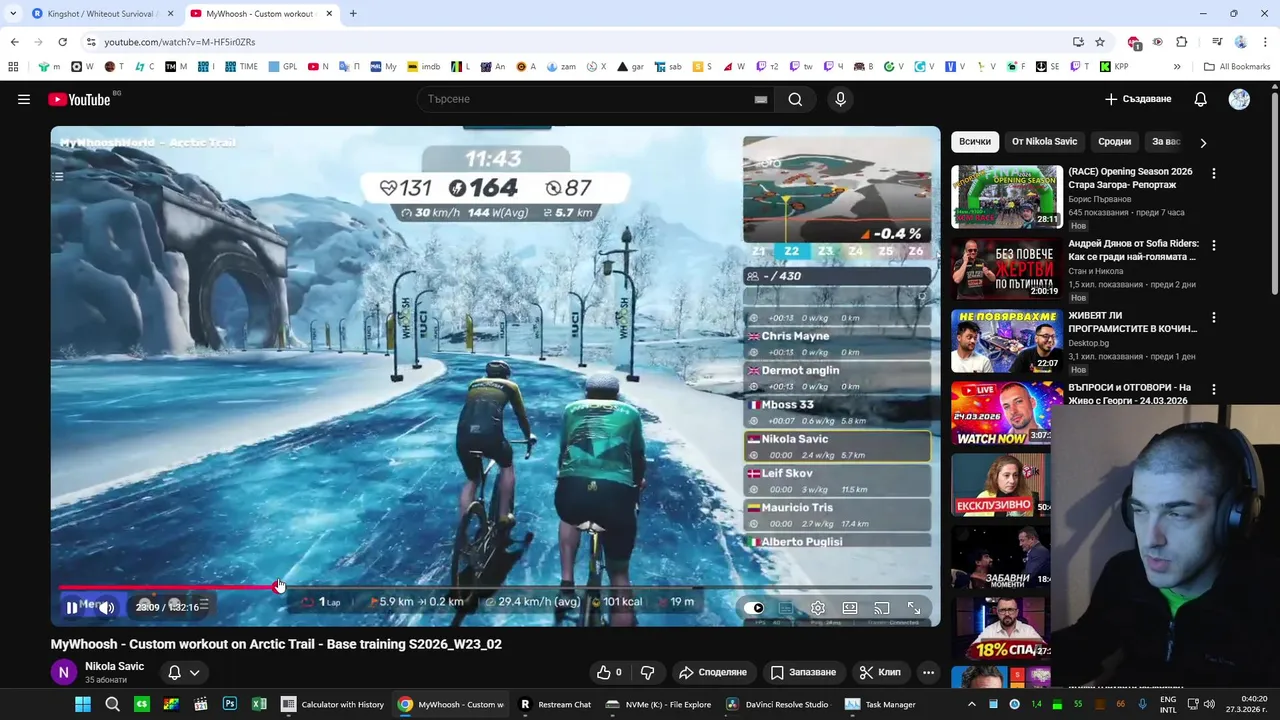Open options menu for Opening Season 2026 video
This screenshot has height=720, width=1280.
[1213, 173]
